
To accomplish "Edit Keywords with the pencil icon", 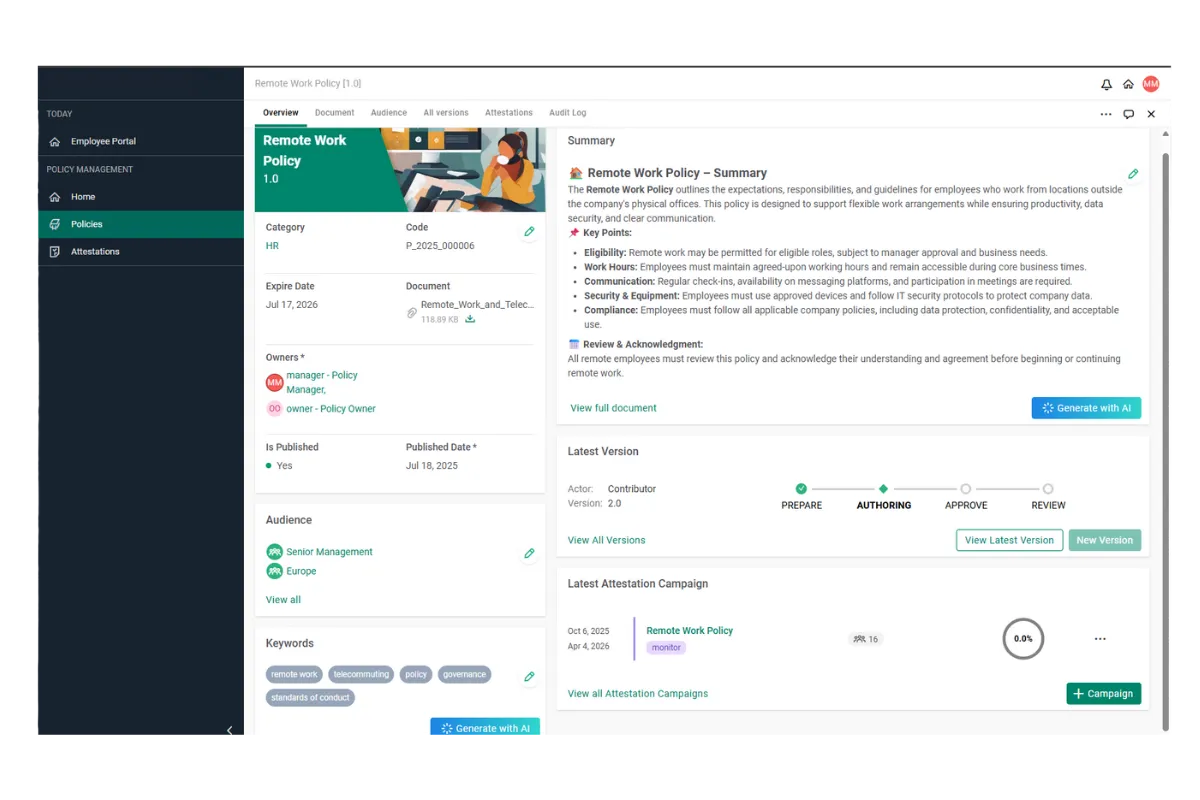I will (529, 676).
